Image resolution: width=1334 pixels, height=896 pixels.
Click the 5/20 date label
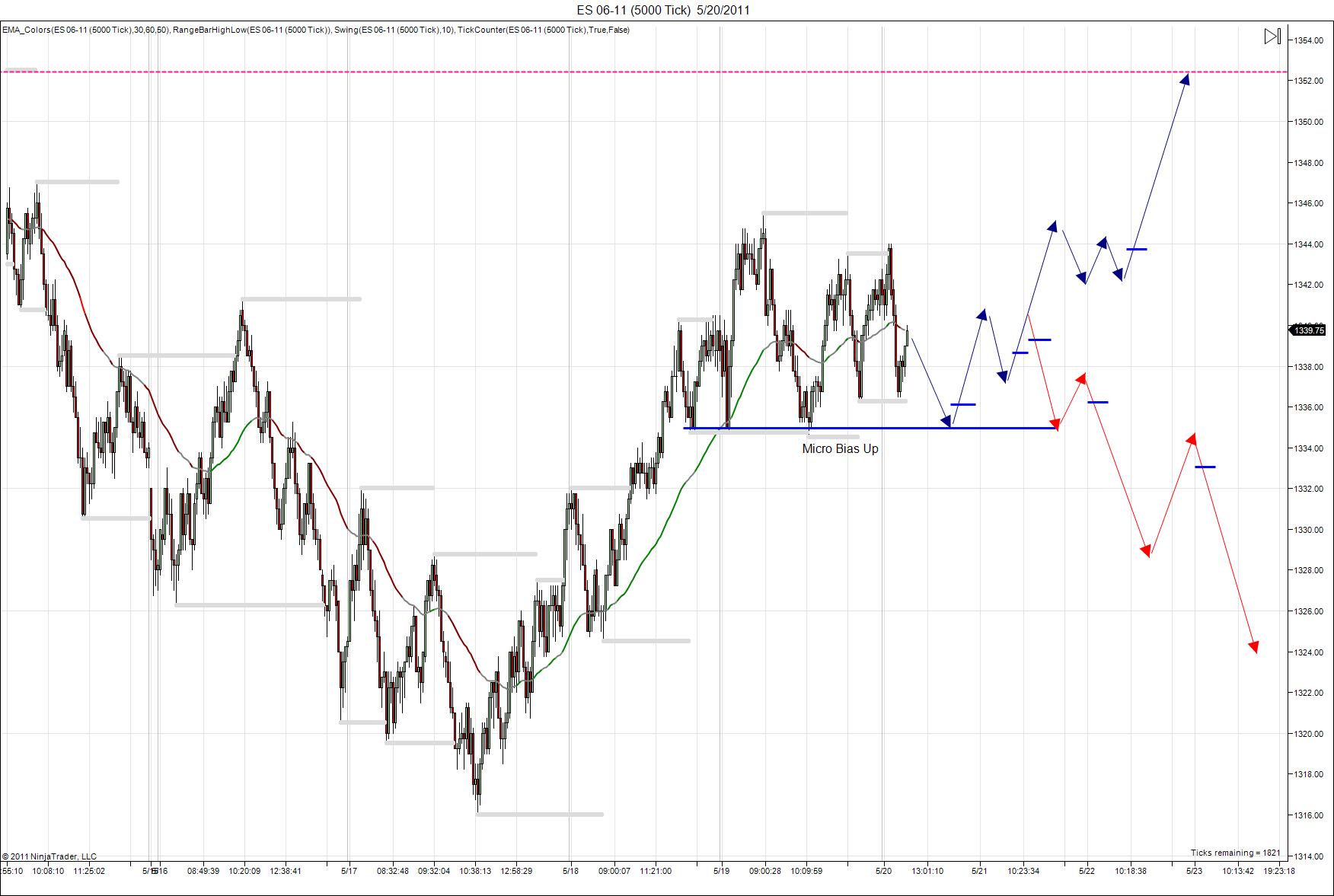(883, 871)
